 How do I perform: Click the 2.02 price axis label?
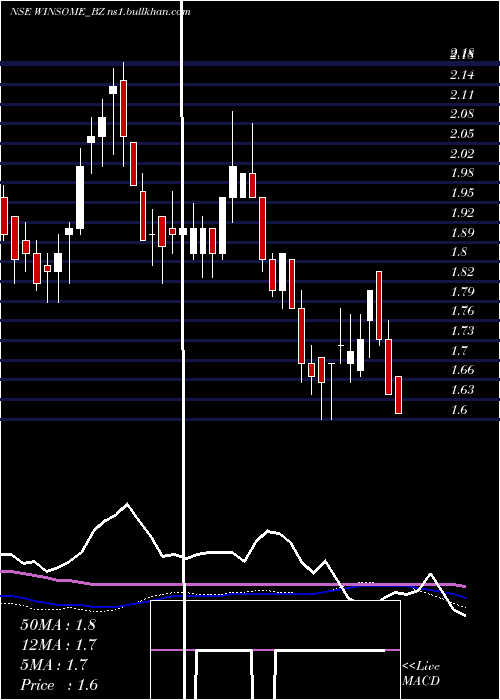click(x=462, y=154)
